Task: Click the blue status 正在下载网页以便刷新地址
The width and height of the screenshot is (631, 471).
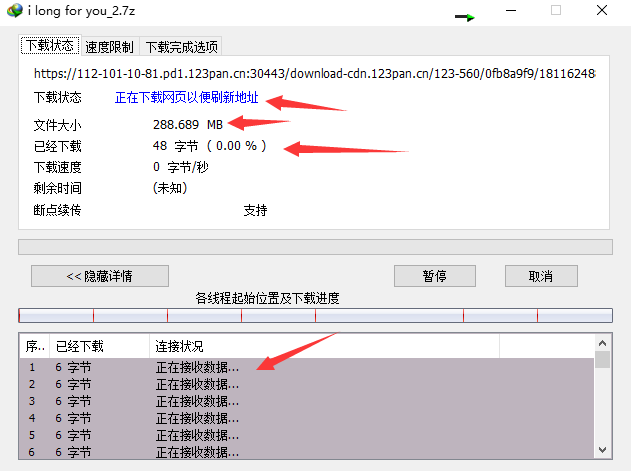Action: [186, 97]
